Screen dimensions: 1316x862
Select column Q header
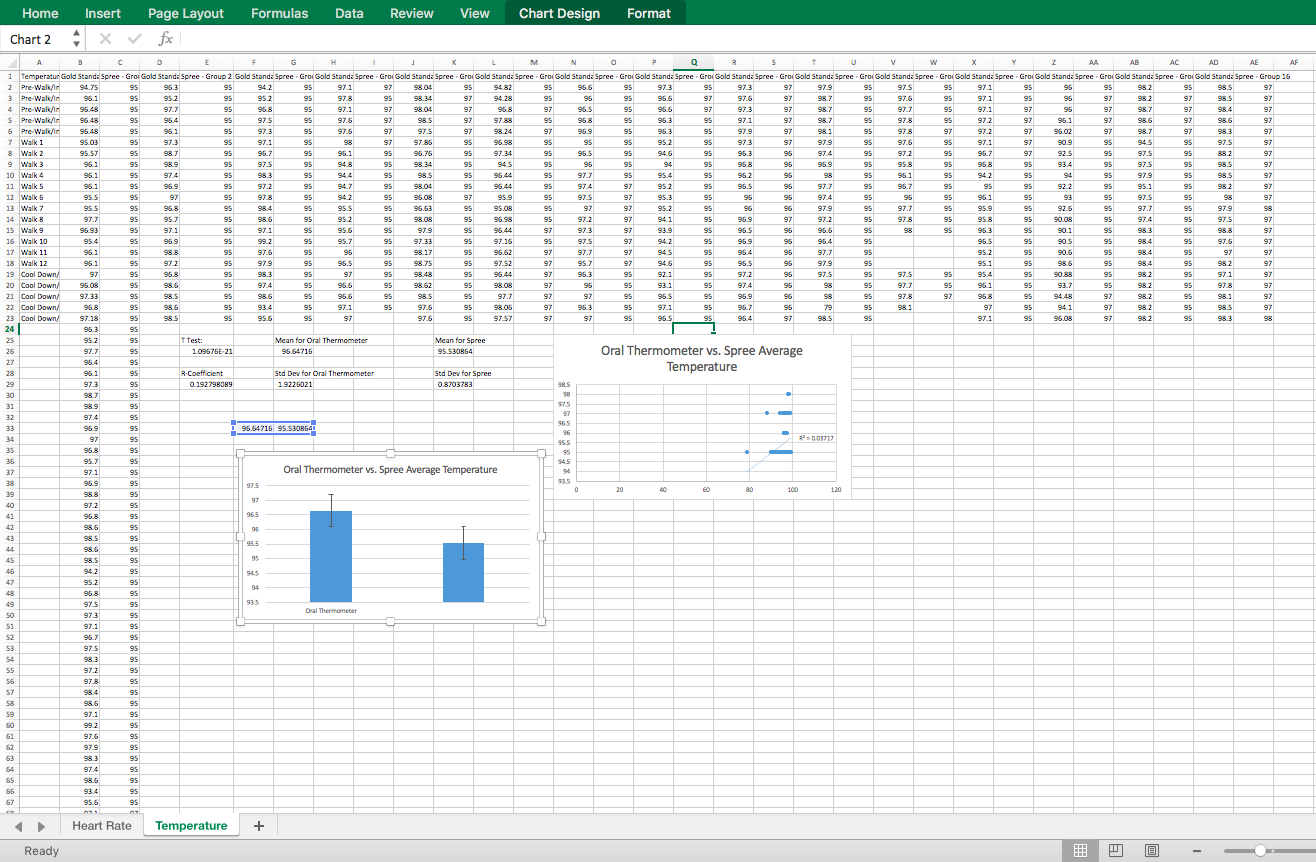pos(693,61)
